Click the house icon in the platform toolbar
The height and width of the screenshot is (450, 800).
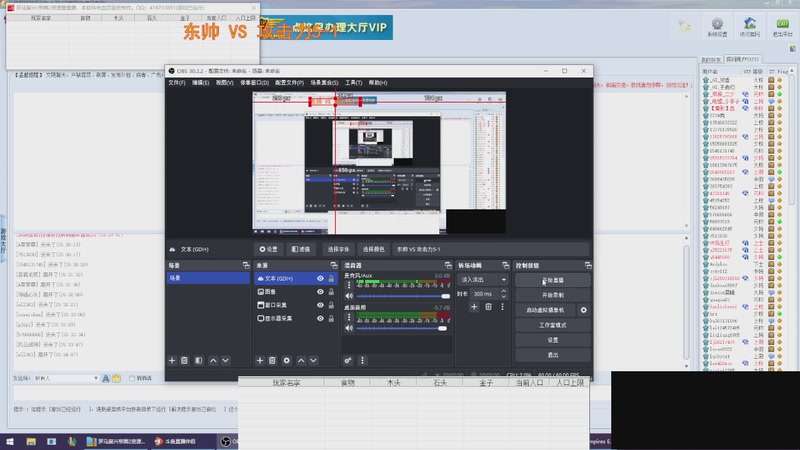749,27
